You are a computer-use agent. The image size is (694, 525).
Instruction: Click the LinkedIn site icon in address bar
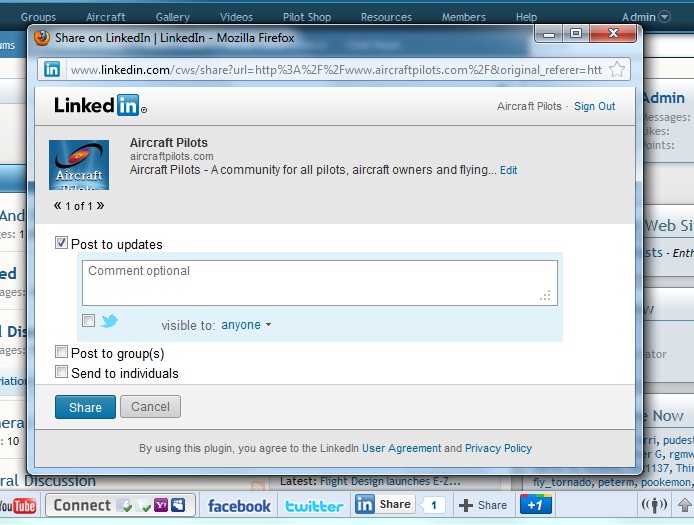(52, 70)
